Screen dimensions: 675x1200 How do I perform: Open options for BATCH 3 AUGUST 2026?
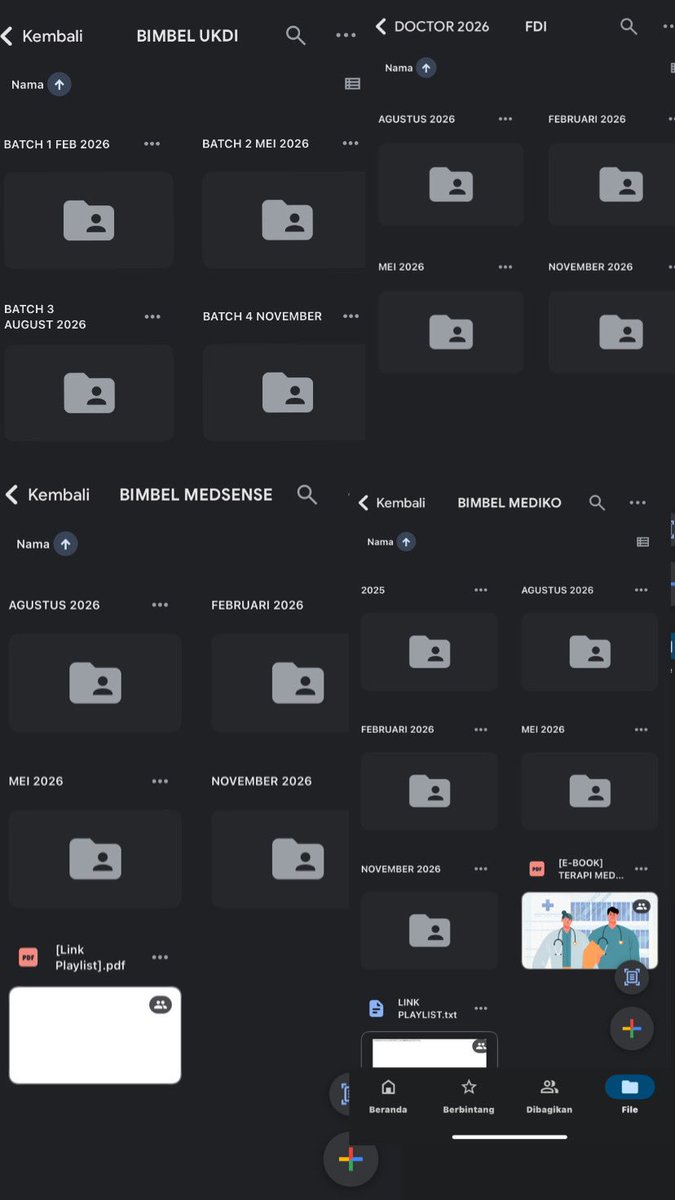coord(152,317)
